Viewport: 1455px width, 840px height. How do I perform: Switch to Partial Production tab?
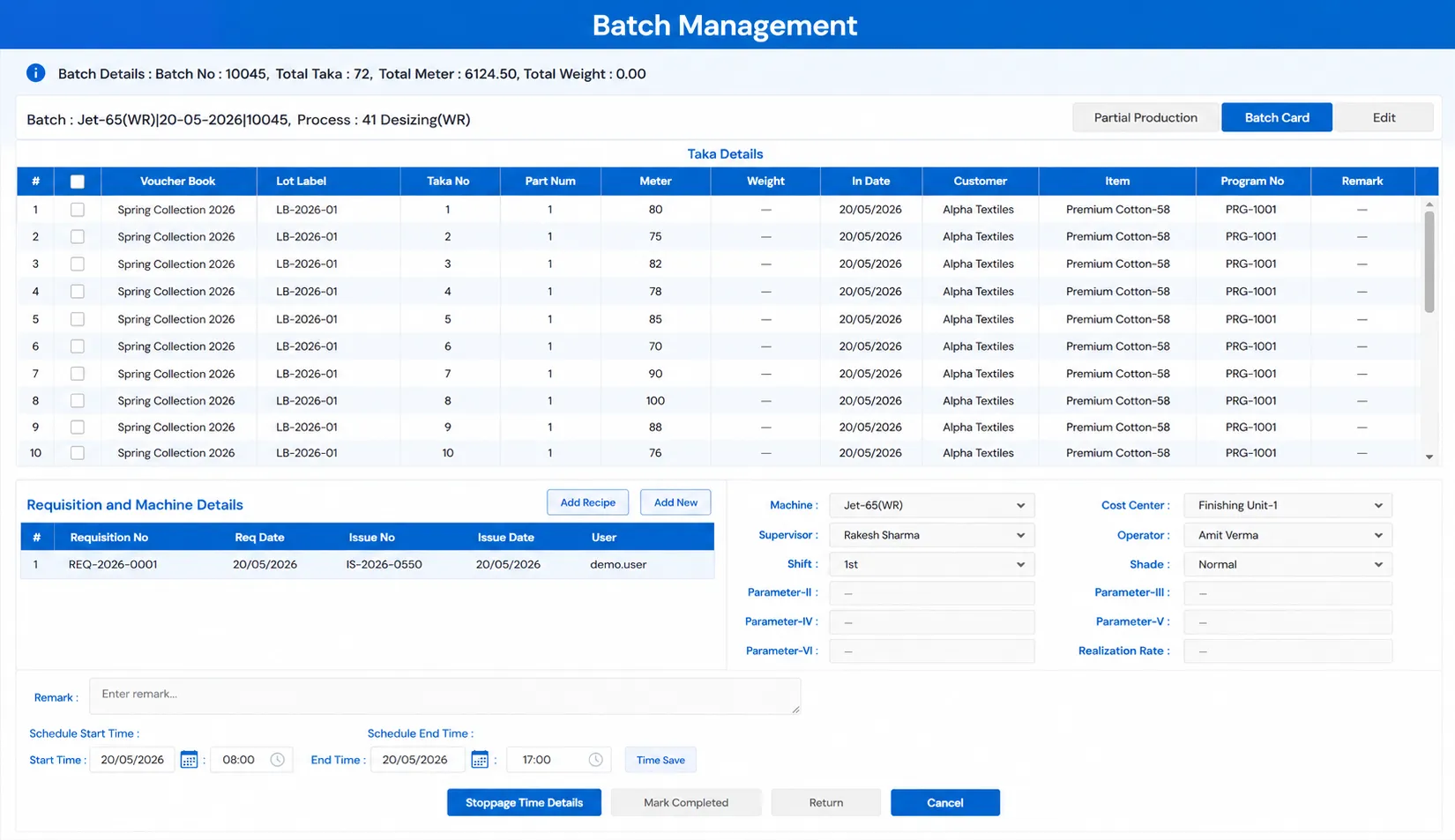[1145, 117]
